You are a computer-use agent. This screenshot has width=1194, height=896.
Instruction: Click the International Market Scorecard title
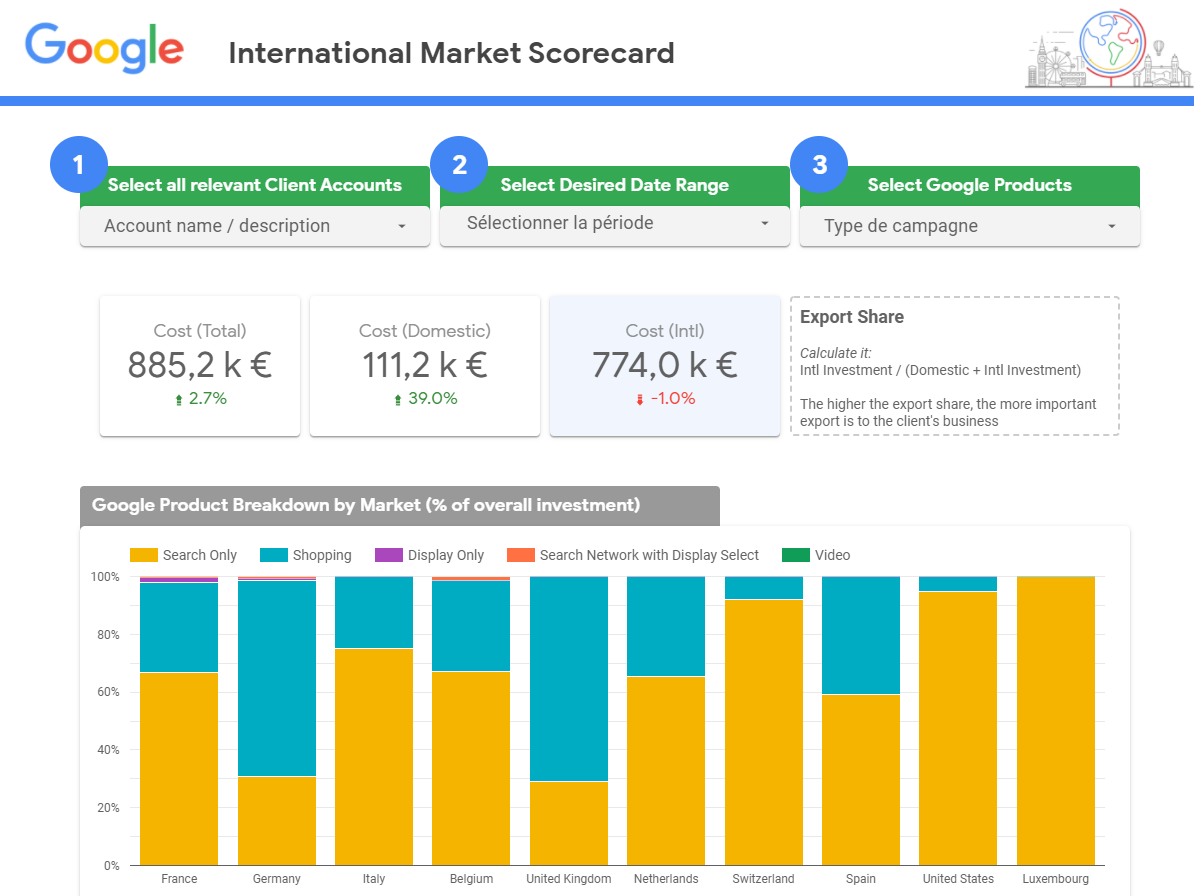[x=452, y=53]
